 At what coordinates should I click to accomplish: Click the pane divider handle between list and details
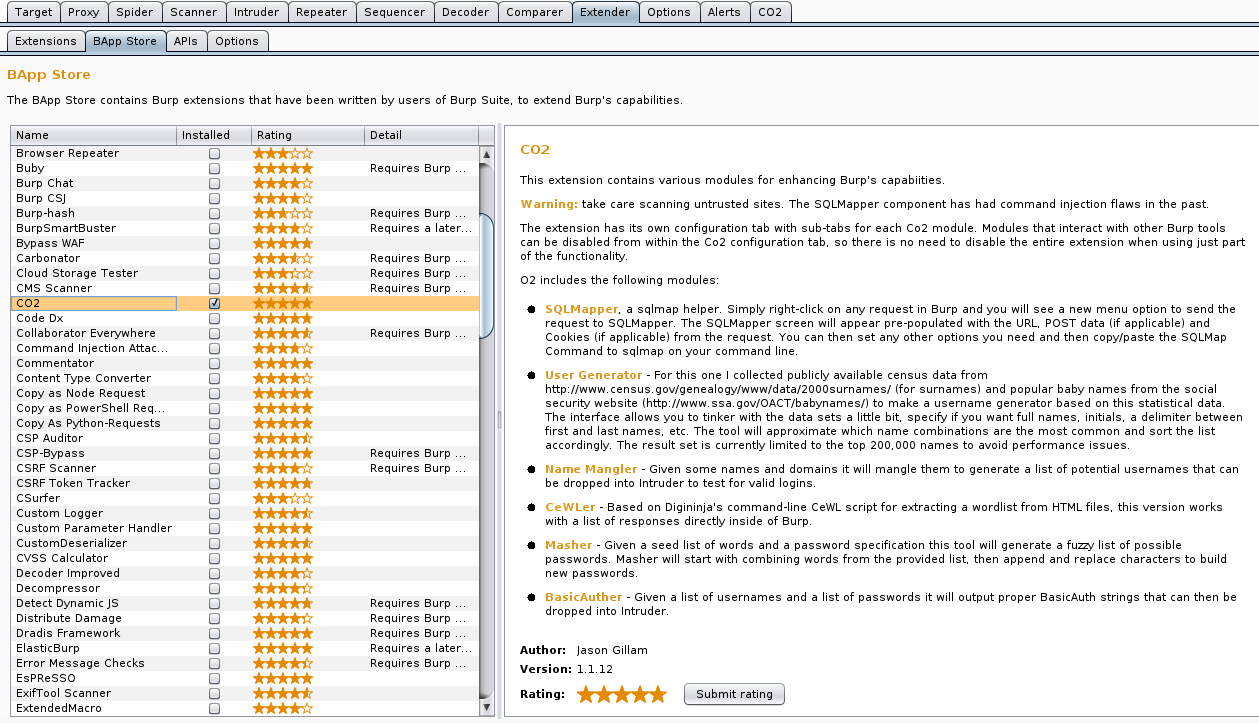[499, 420]
